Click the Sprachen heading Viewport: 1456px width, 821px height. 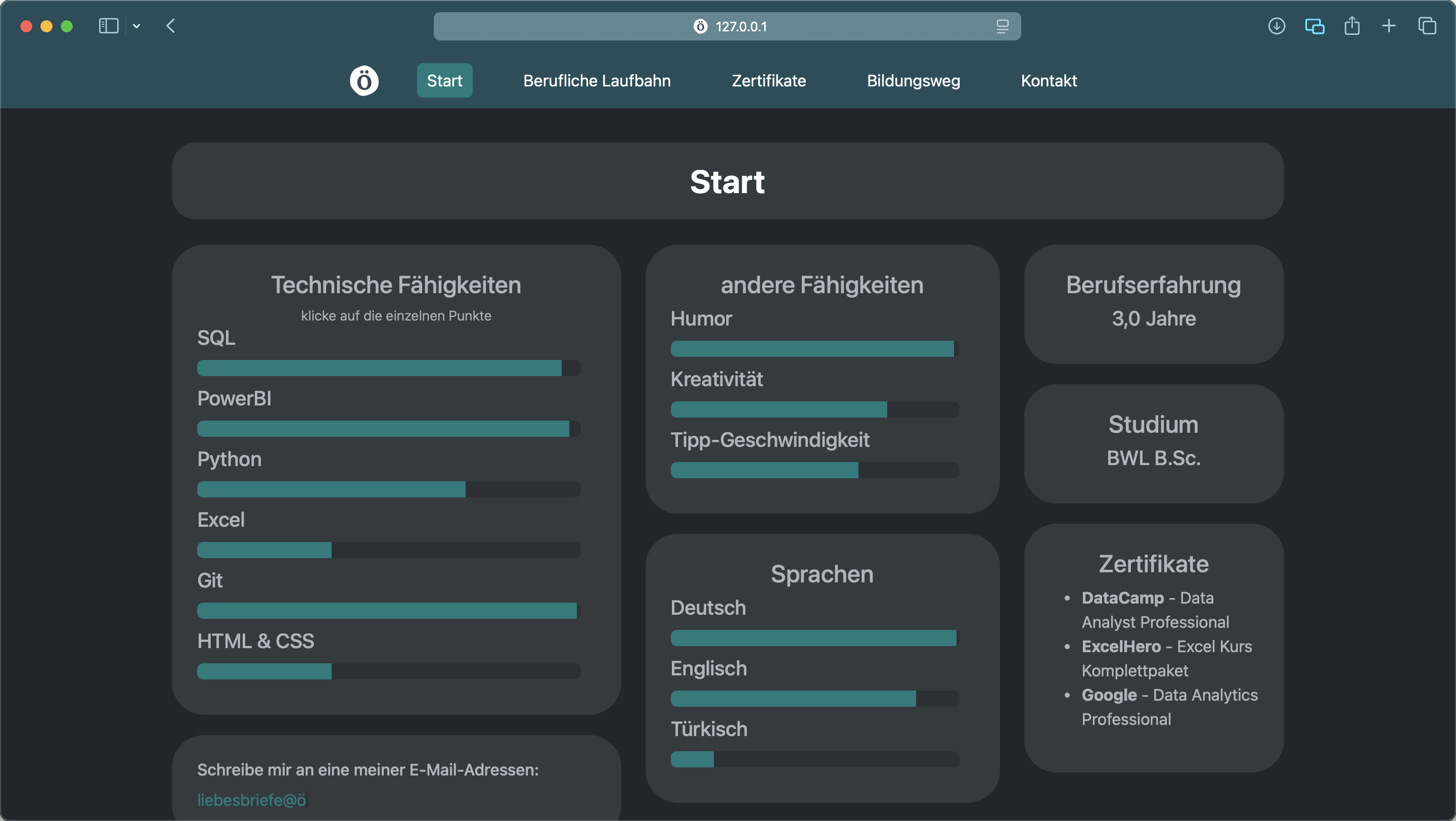[823, 575]
